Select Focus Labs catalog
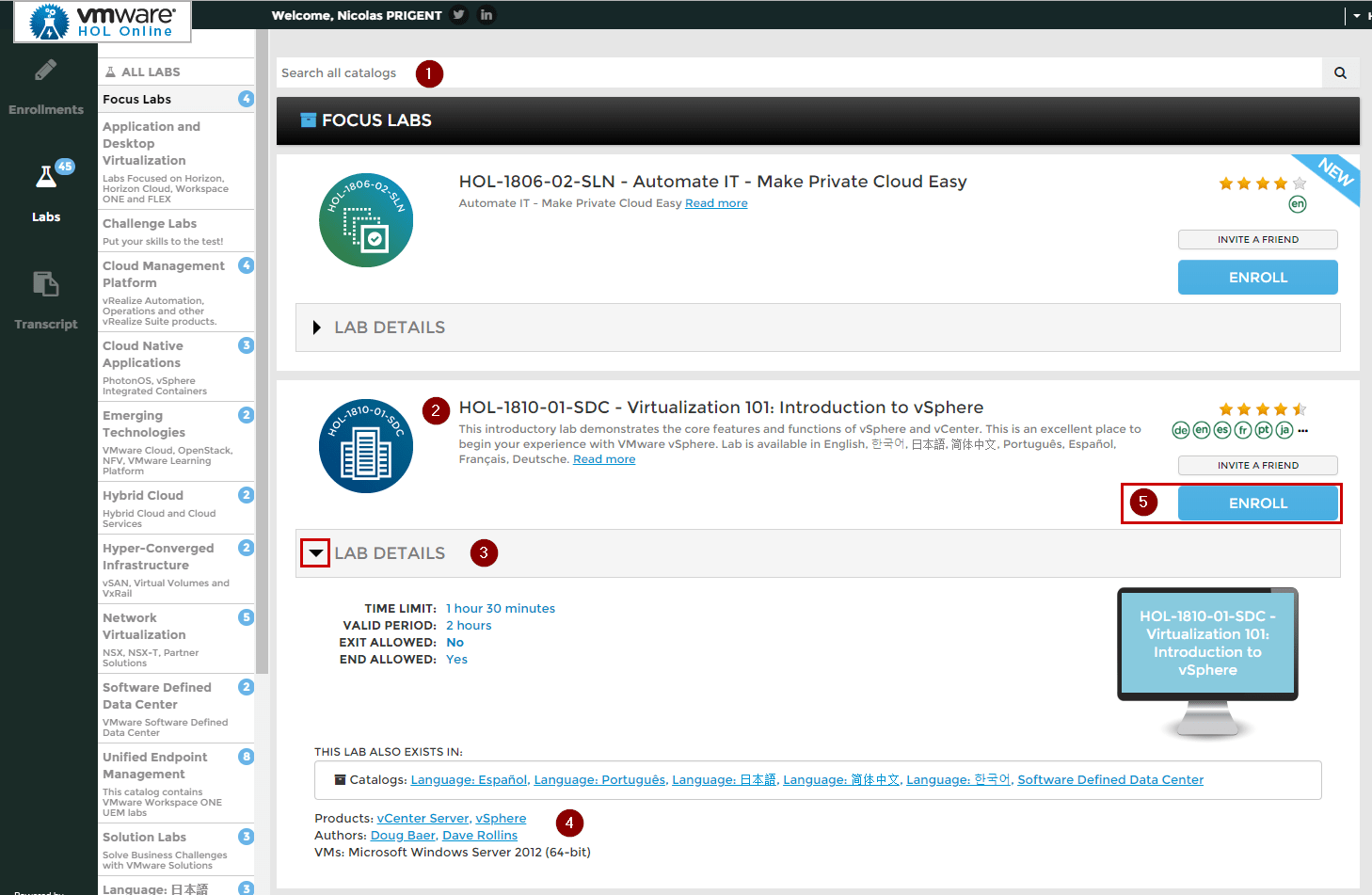Image resolution: width=1372 pixels, height=895 pixels. (176, 99)
